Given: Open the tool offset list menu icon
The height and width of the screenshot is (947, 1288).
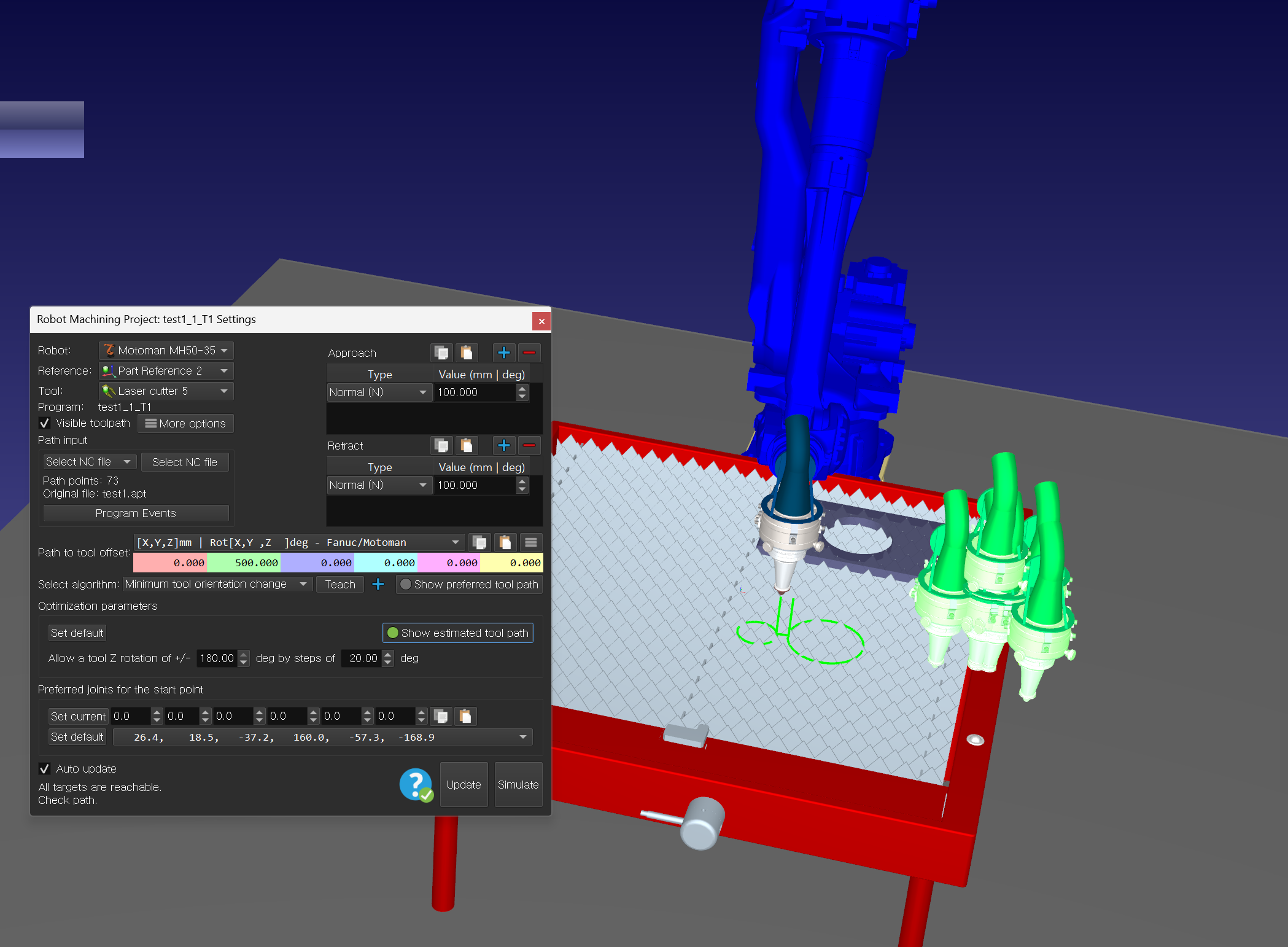Looking at the screenshot, I should tap(531, 542).
